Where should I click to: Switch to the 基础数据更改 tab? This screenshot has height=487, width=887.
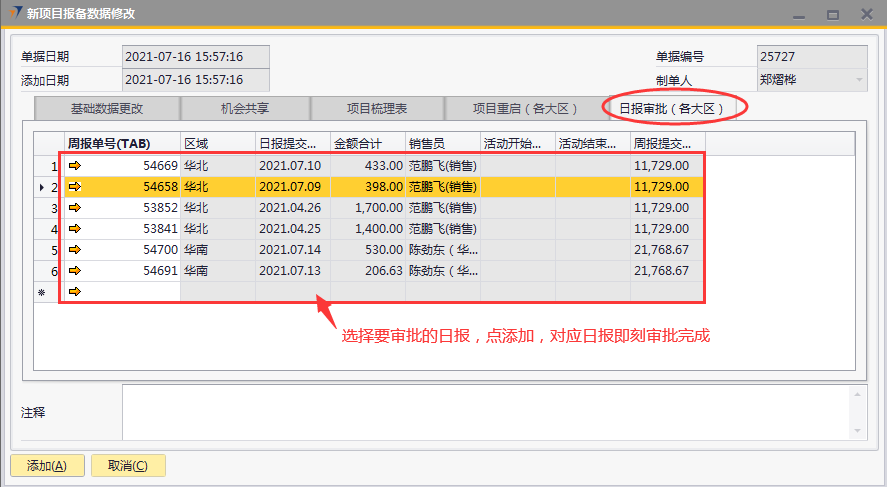106,108
